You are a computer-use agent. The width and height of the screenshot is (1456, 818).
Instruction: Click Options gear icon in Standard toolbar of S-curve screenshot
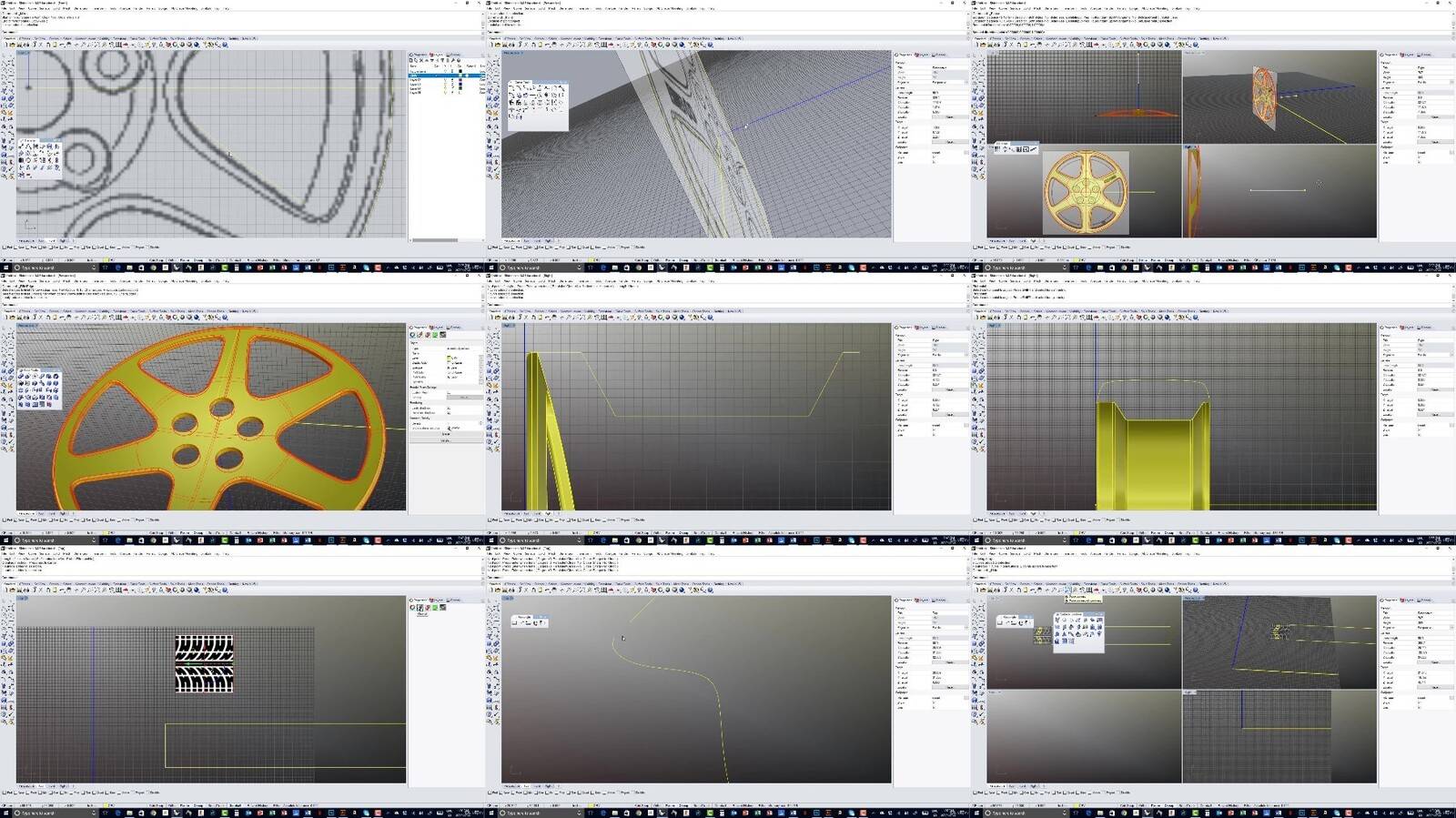click(x=696, y=589)
